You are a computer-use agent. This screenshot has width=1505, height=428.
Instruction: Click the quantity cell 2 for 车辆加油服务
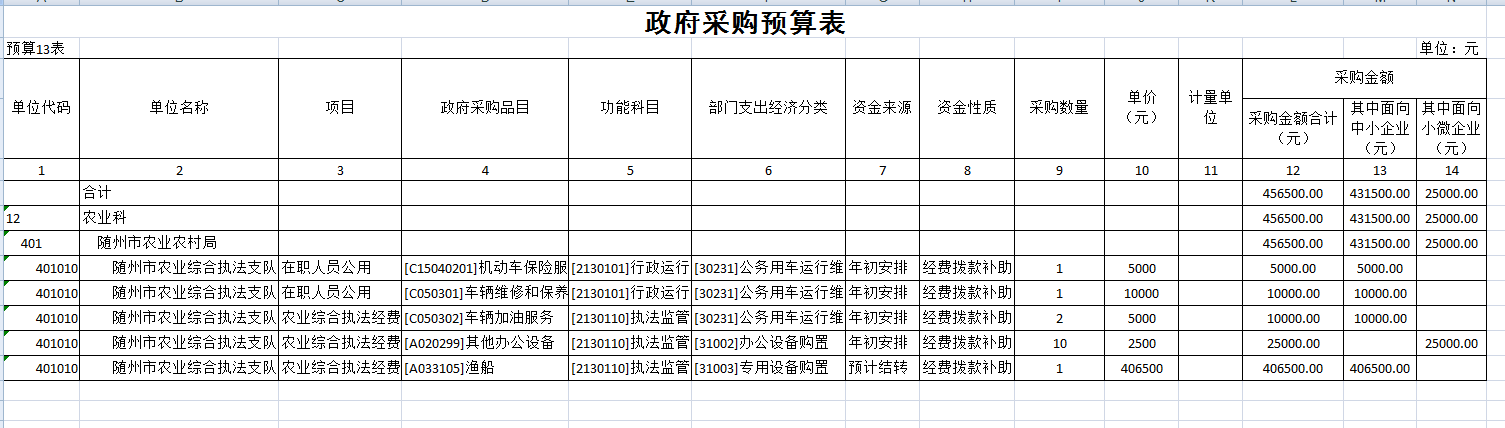[x=1059, y=318]
